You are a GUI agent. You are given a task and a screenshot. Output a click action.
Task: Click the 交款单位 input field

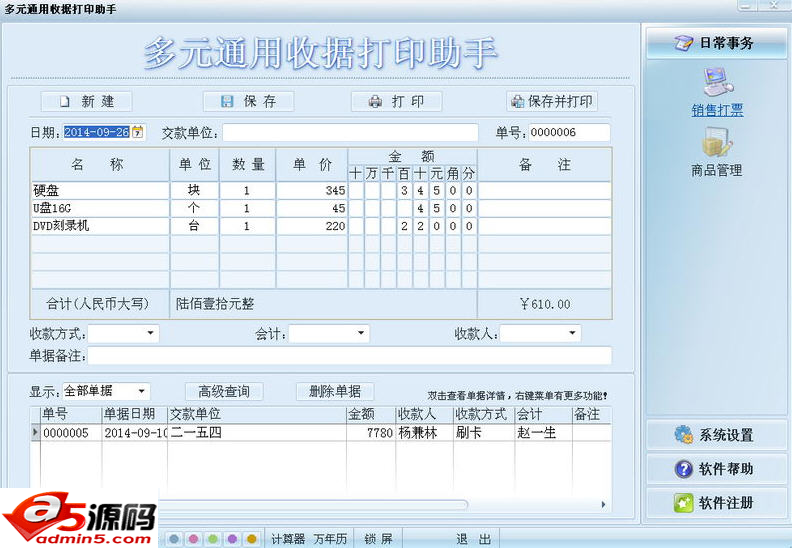350,133
